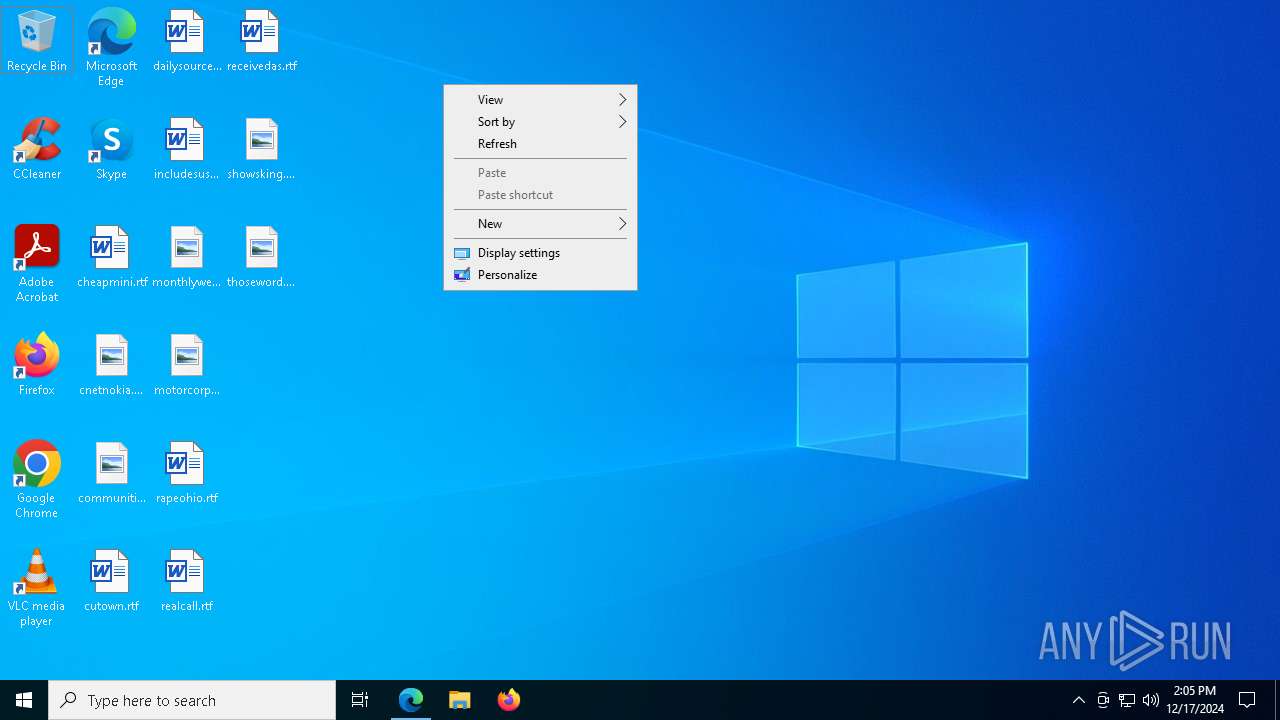Image resolution: width=1280 pixels, height=720 pixels.
Task: Select the Microsoft Edge desktop shortcut
Action: tap(111, 47)
